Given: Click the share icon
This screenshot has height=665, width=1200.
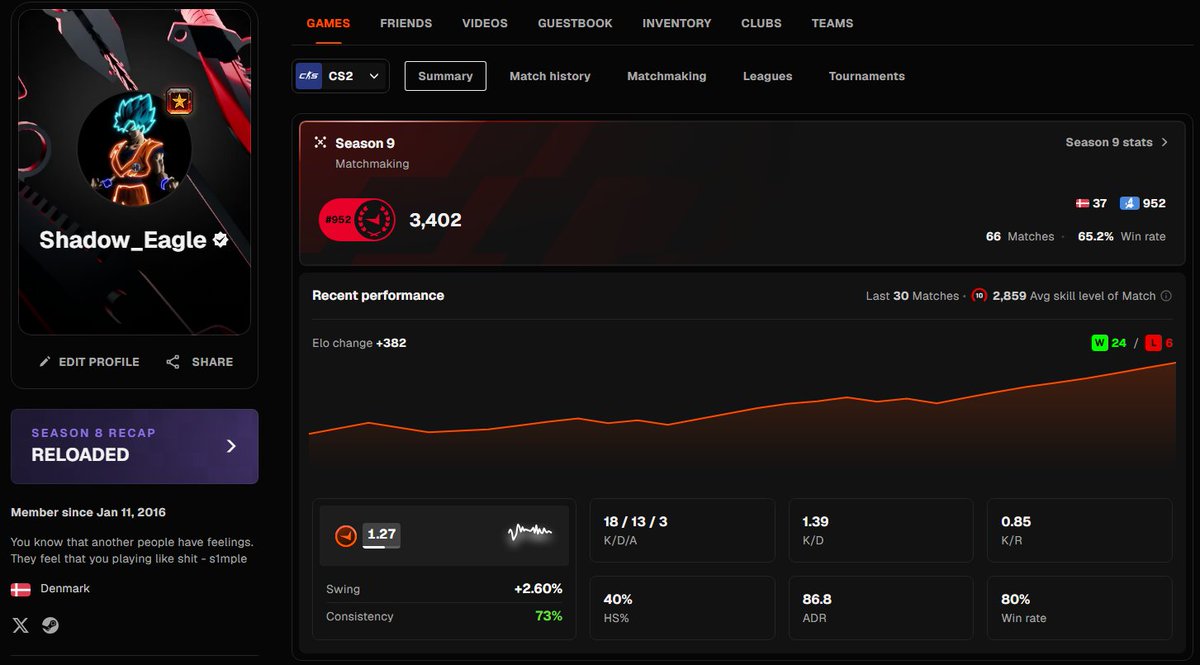Looking at the screenshot, I should coord(173,362).
